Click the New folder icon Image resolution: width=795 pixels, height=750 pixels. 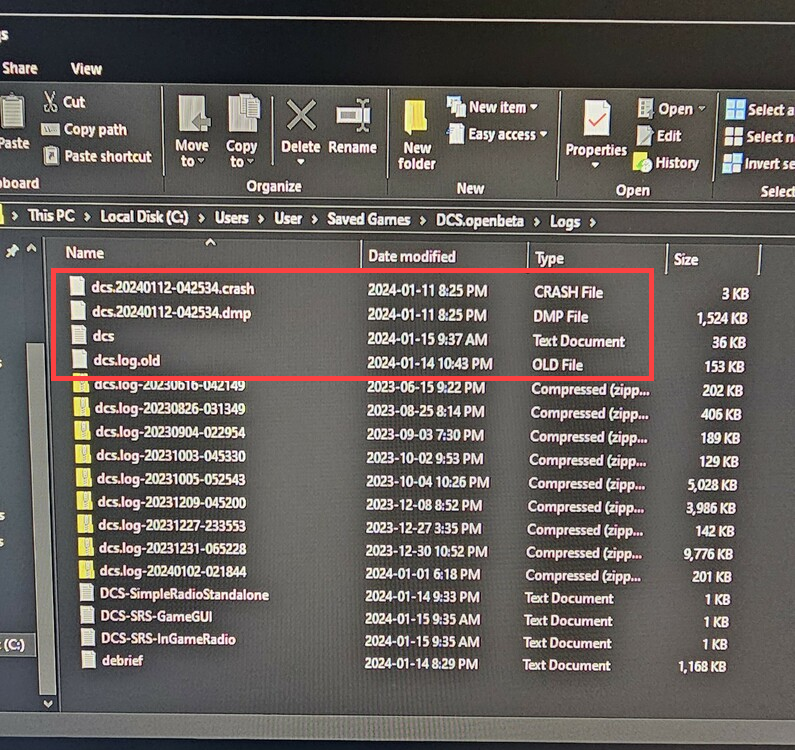pyautogui.click(x=415, y=117)
